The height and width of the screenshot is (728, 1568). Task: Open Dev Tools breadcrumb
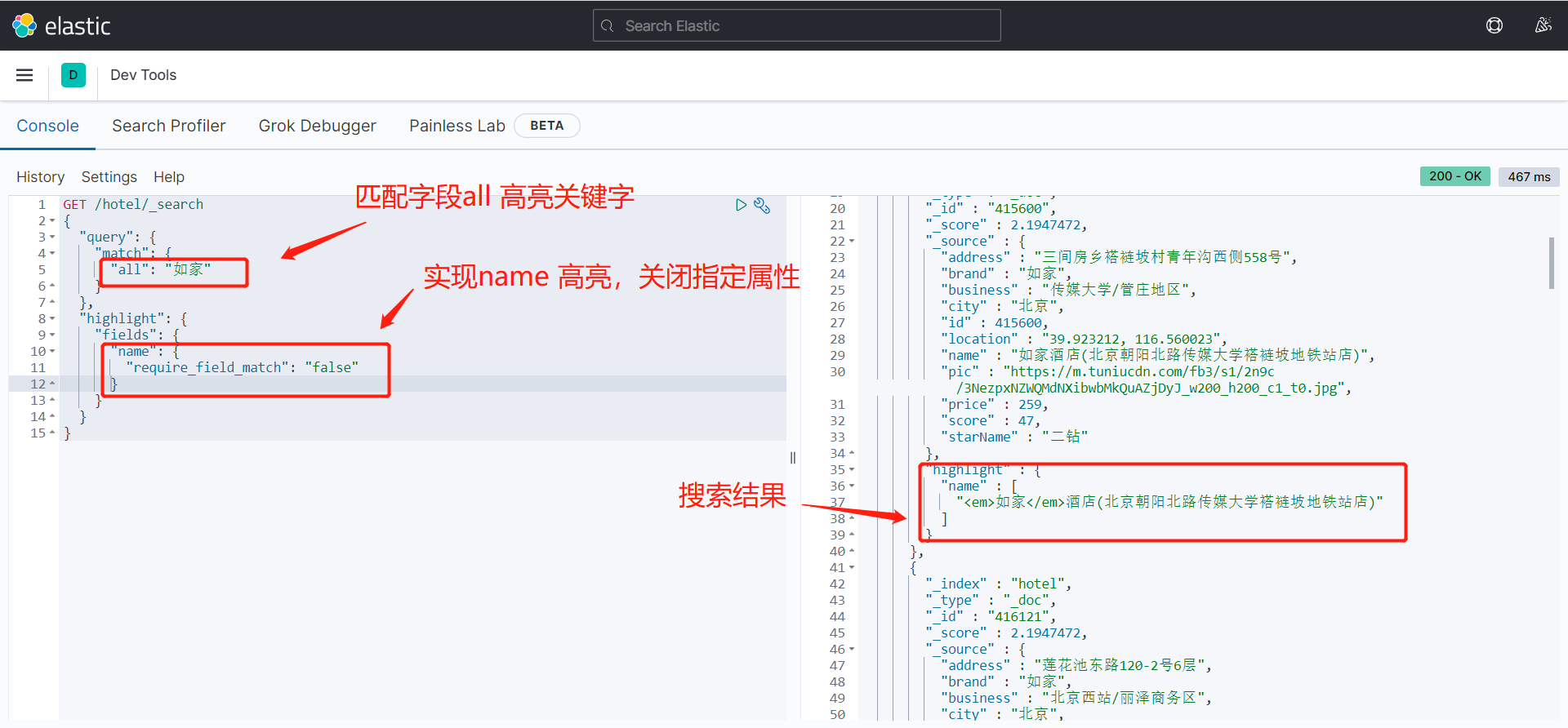tap(143, 75)
